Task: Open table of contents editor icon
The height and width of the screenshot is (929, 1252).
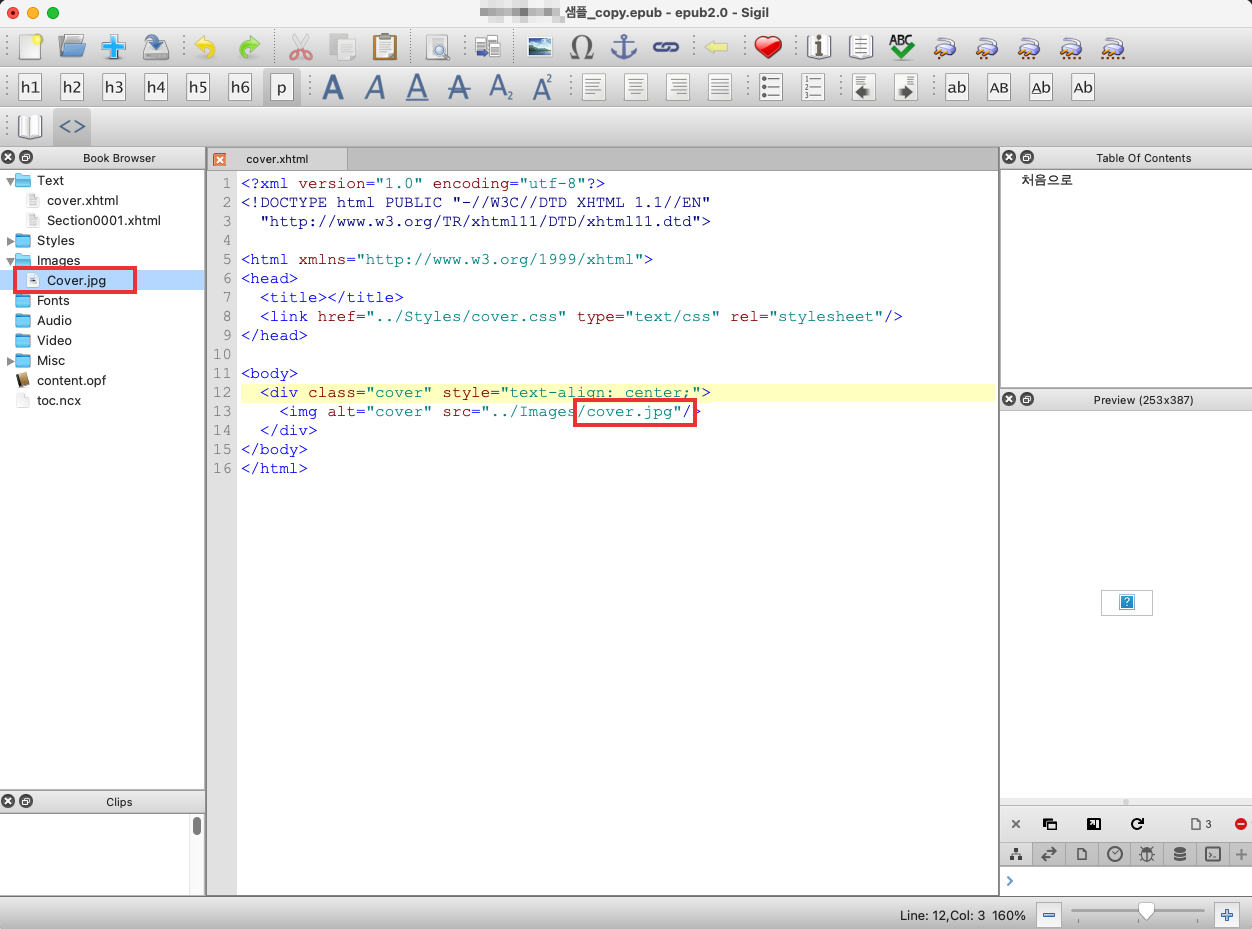Action: click(861, 46)
